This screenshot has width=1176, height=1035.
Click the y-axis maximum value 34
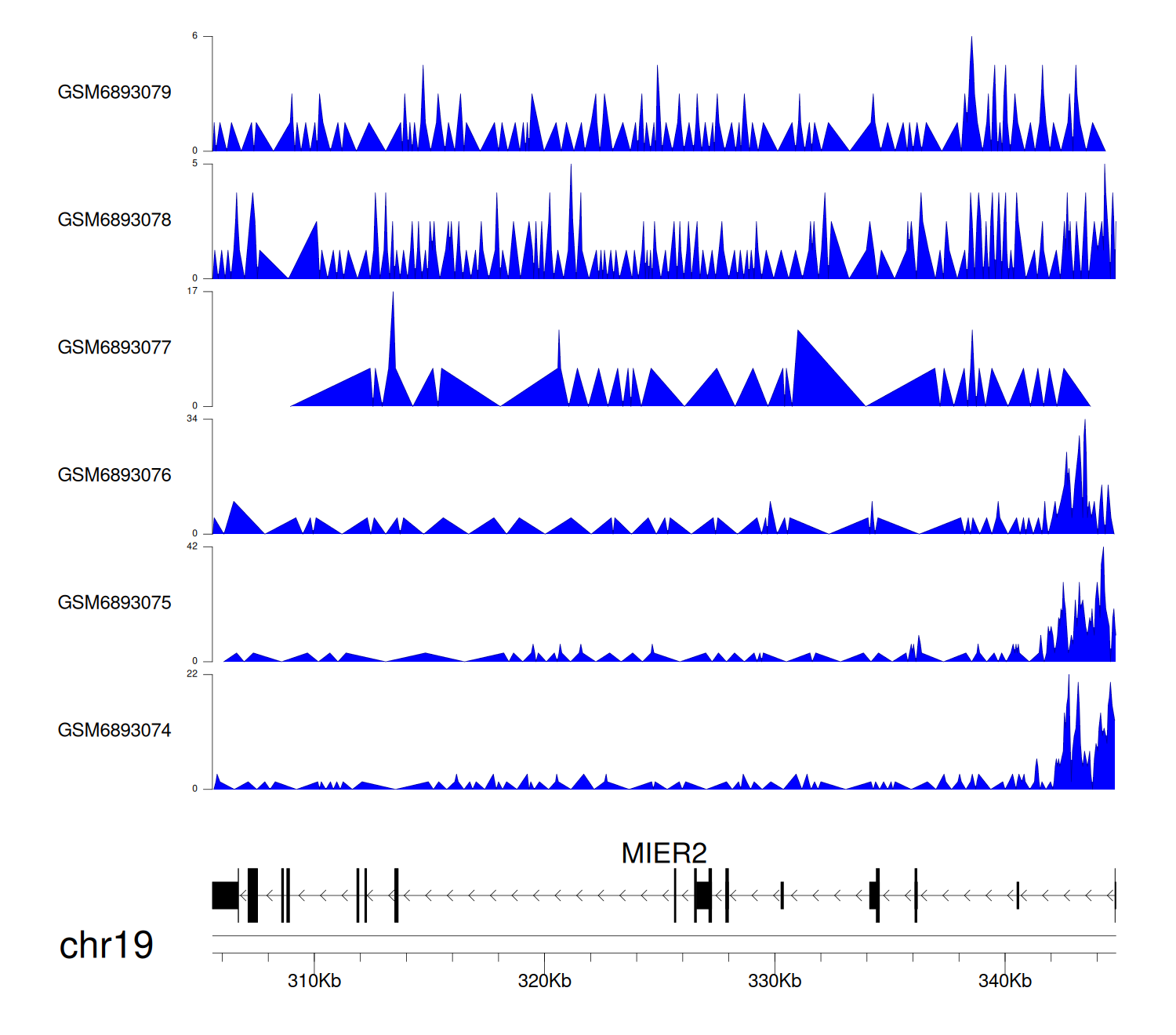pyautogui.click(x=192, y=419)
